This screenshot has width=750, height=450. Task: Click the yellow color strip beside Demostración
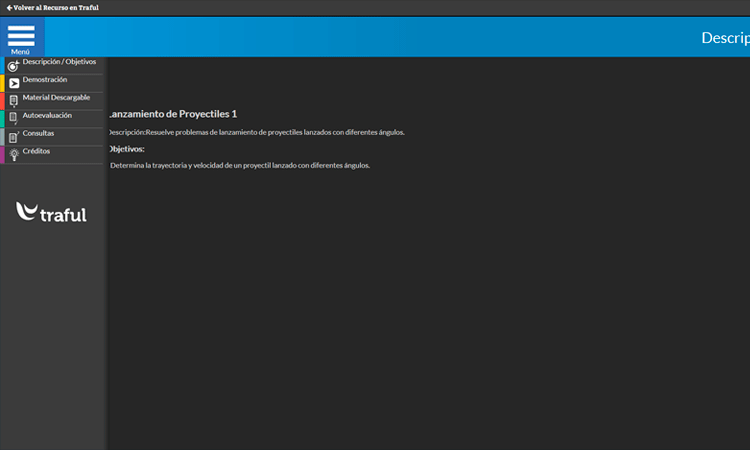(2, 83)
